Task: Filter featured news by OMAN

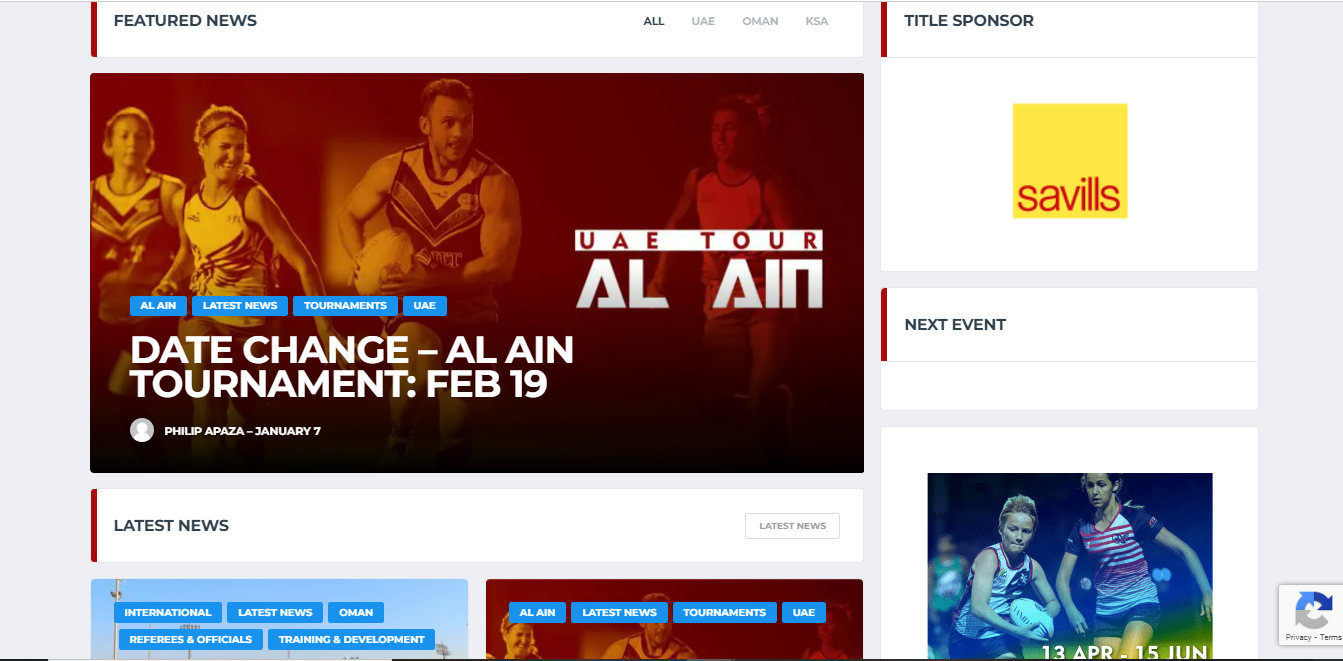Action: click(x=760, y=21)
